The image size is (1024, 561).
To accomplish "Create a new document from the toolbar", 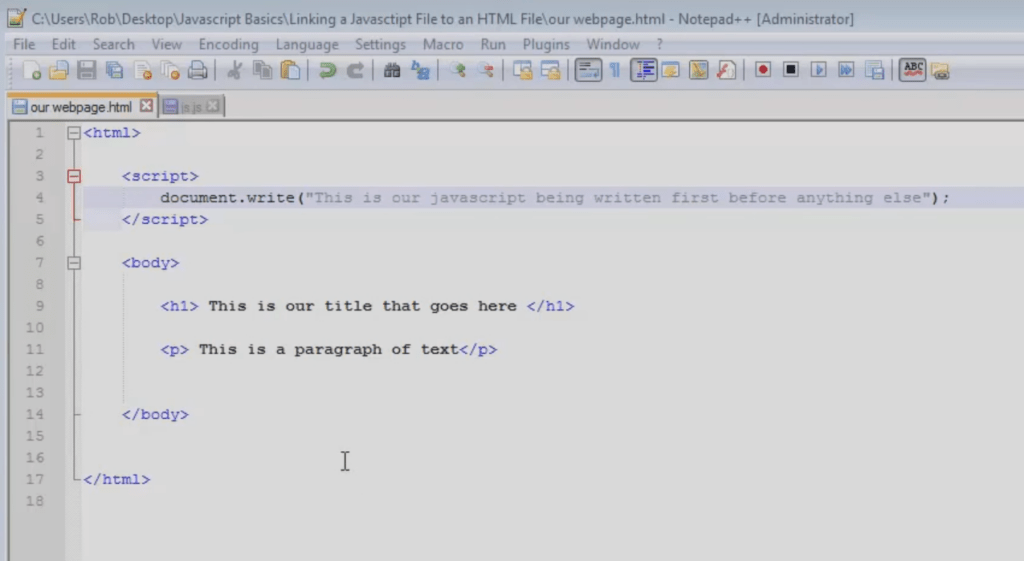I will click(31, 70).
